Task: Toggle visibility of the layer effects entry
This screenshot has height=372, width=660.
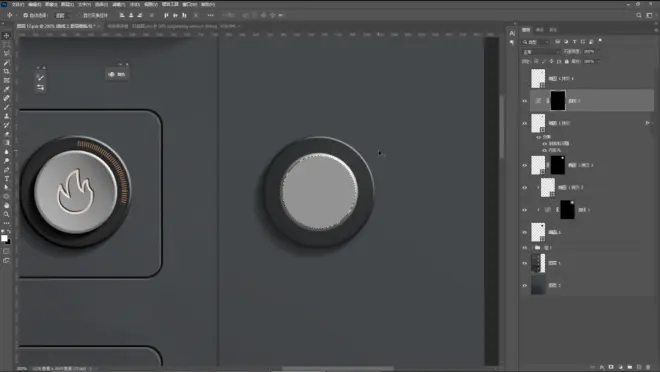Action: (x=539, y=137)
